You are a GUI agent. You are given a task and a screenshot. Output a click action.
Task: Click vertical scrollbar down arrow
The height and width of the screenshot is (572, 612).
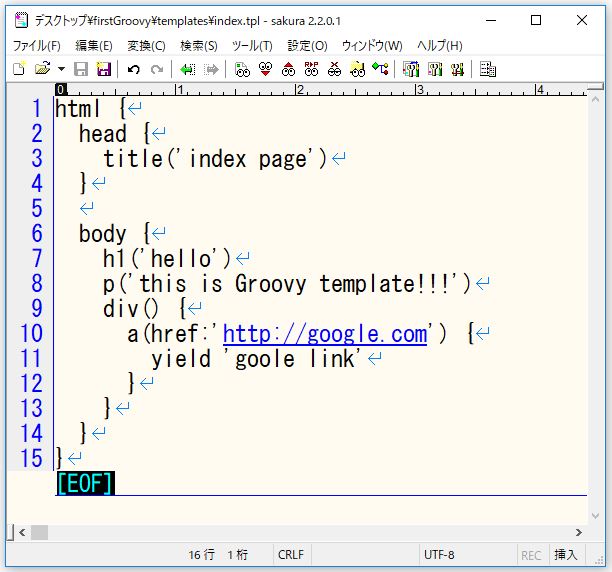tap(595, 516)
